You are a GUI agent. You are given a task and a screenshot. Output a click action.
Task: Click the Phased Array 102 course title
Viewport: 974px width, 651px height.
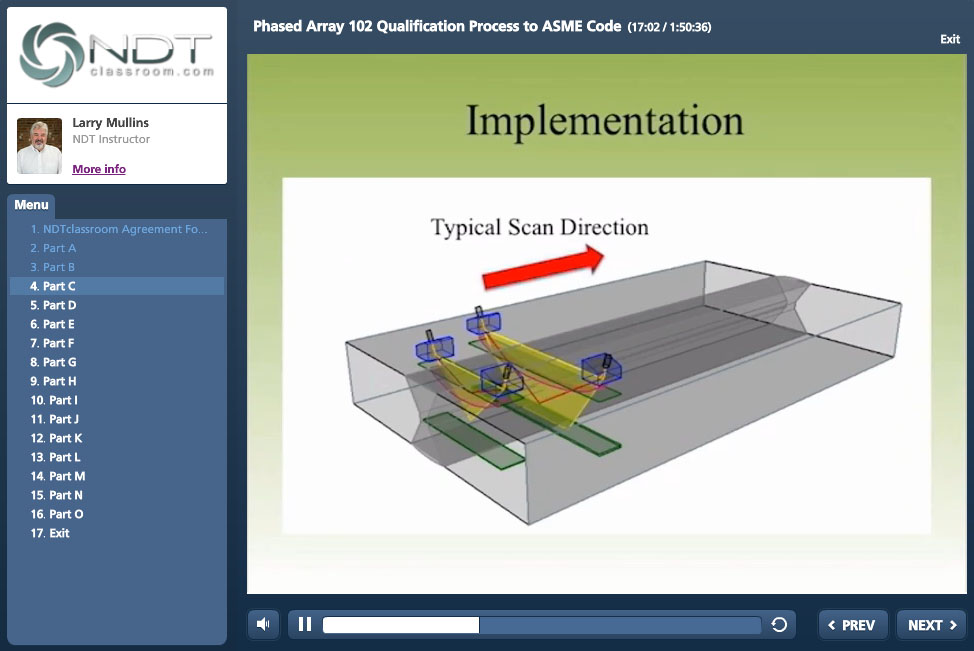pyautogui.click(x=437, y=26)
